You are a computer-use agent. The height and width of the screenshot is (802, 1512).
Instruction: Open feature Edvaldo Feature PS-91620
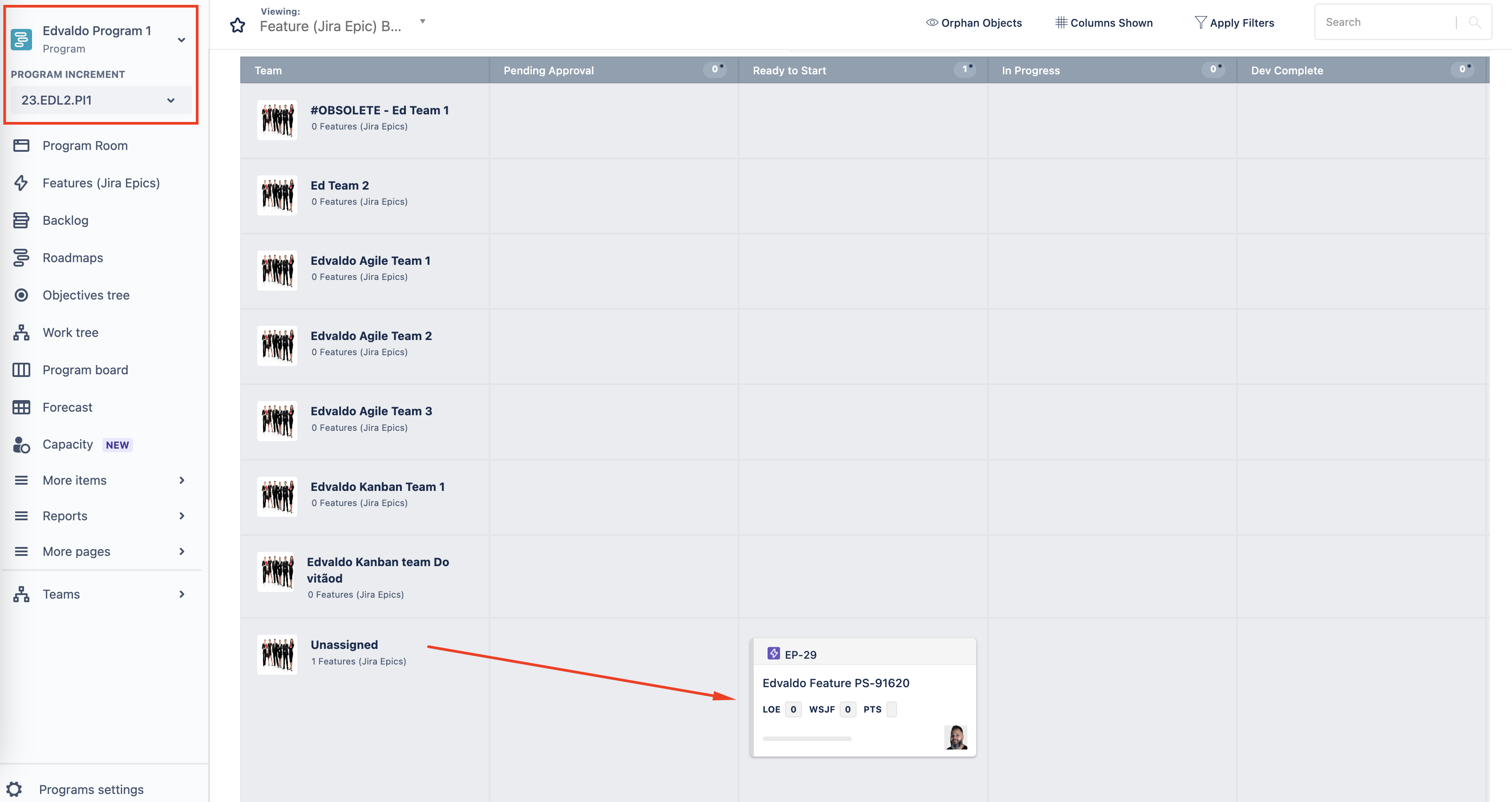pos(835,683)
